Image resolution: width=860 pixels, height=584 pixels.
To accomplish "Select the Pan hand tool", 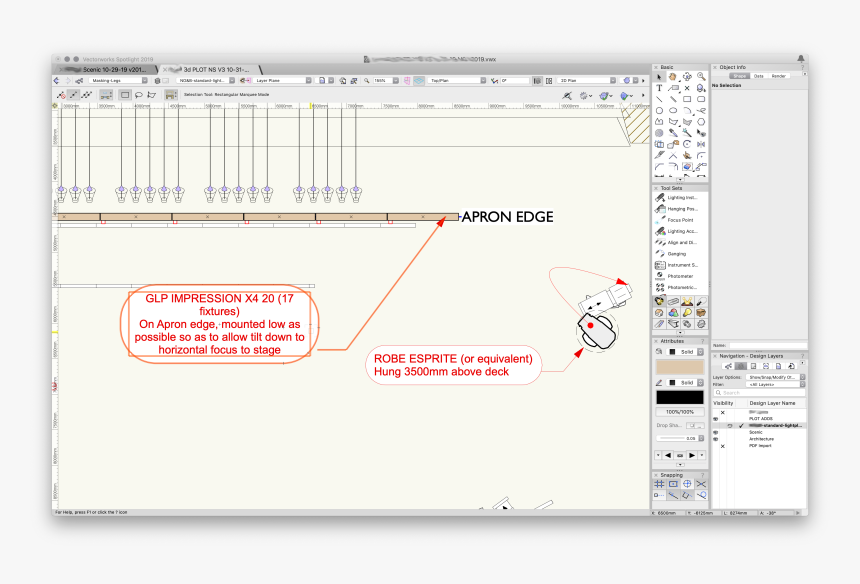I will tap(673, 77).
